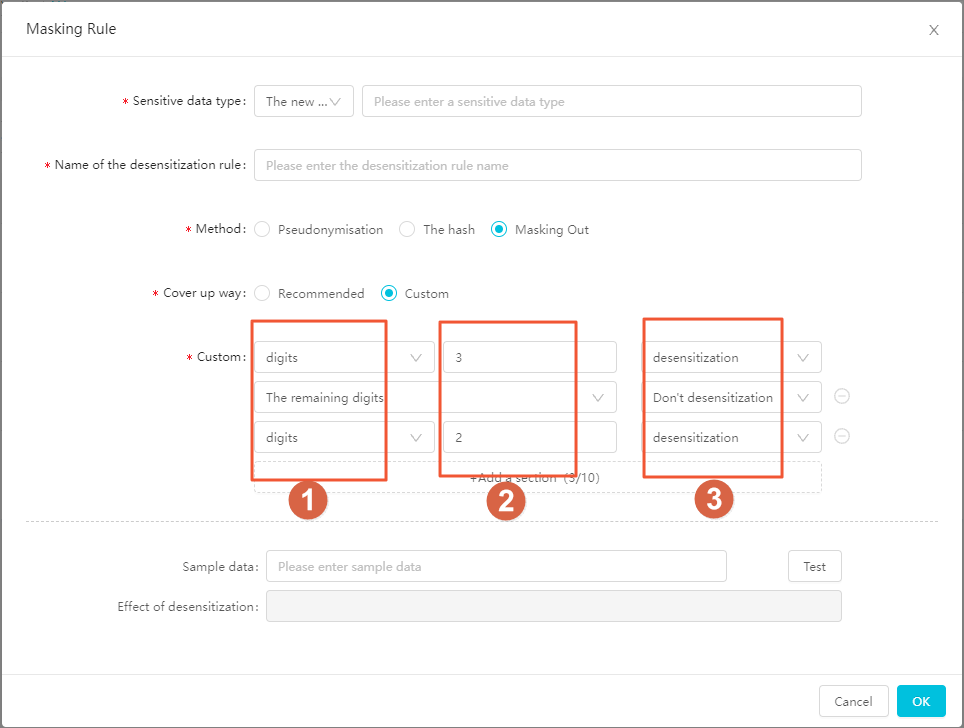The height and width of the screenshot is (728, 964).
Task: Open first row desensitization dropdown
Action: 731,358
